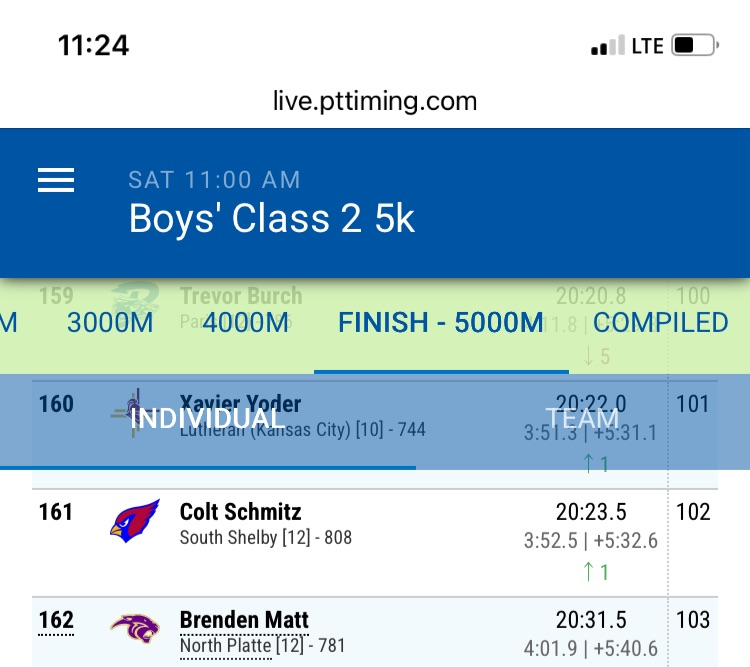Open Brenden Matt runner details
Screen dimensions: 750x667
pos(244,620)
